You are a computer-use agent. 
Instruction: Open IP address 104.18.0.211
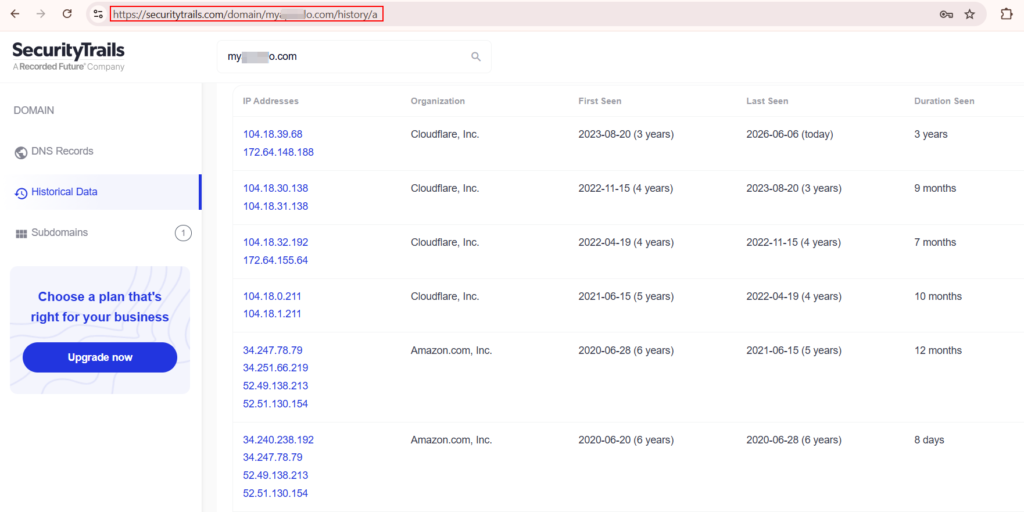click(x=272, y=296)
